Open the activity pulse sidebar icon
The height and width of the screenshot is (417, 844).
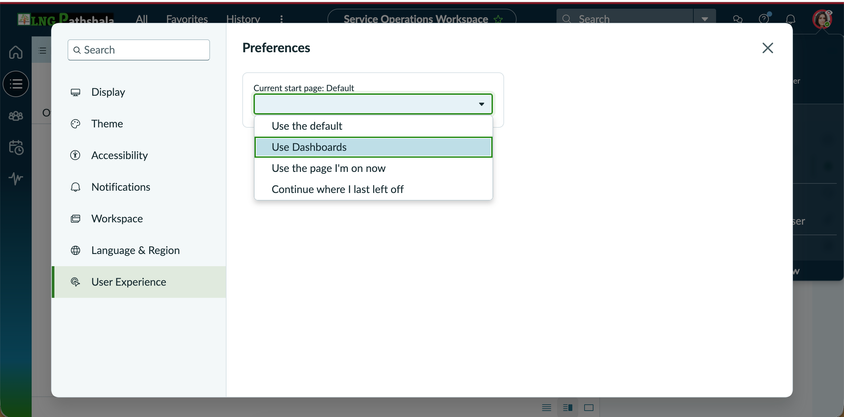click(x=16, y=179)
